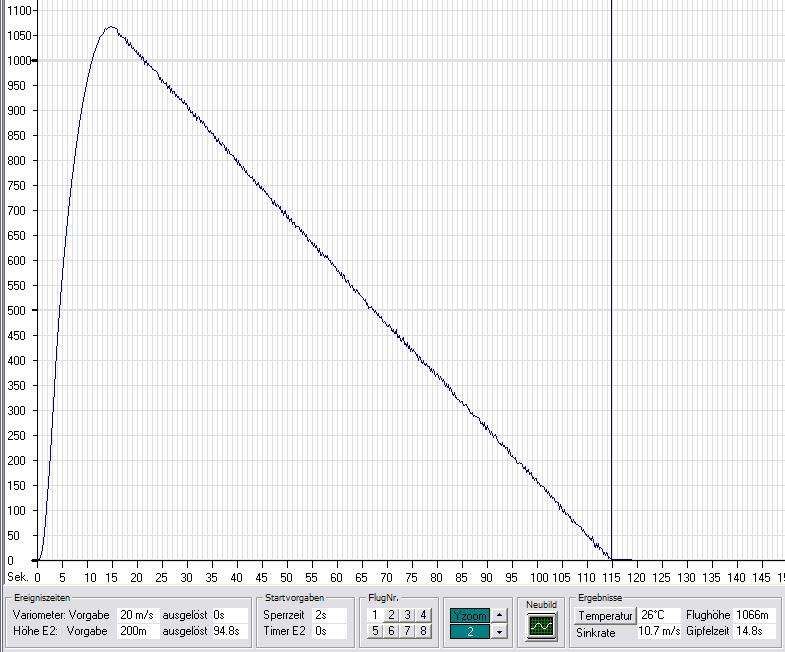This screenshot has width=785, height=652.
Task: Increase Yzoom with the up arrow
Action: (499, 615)
